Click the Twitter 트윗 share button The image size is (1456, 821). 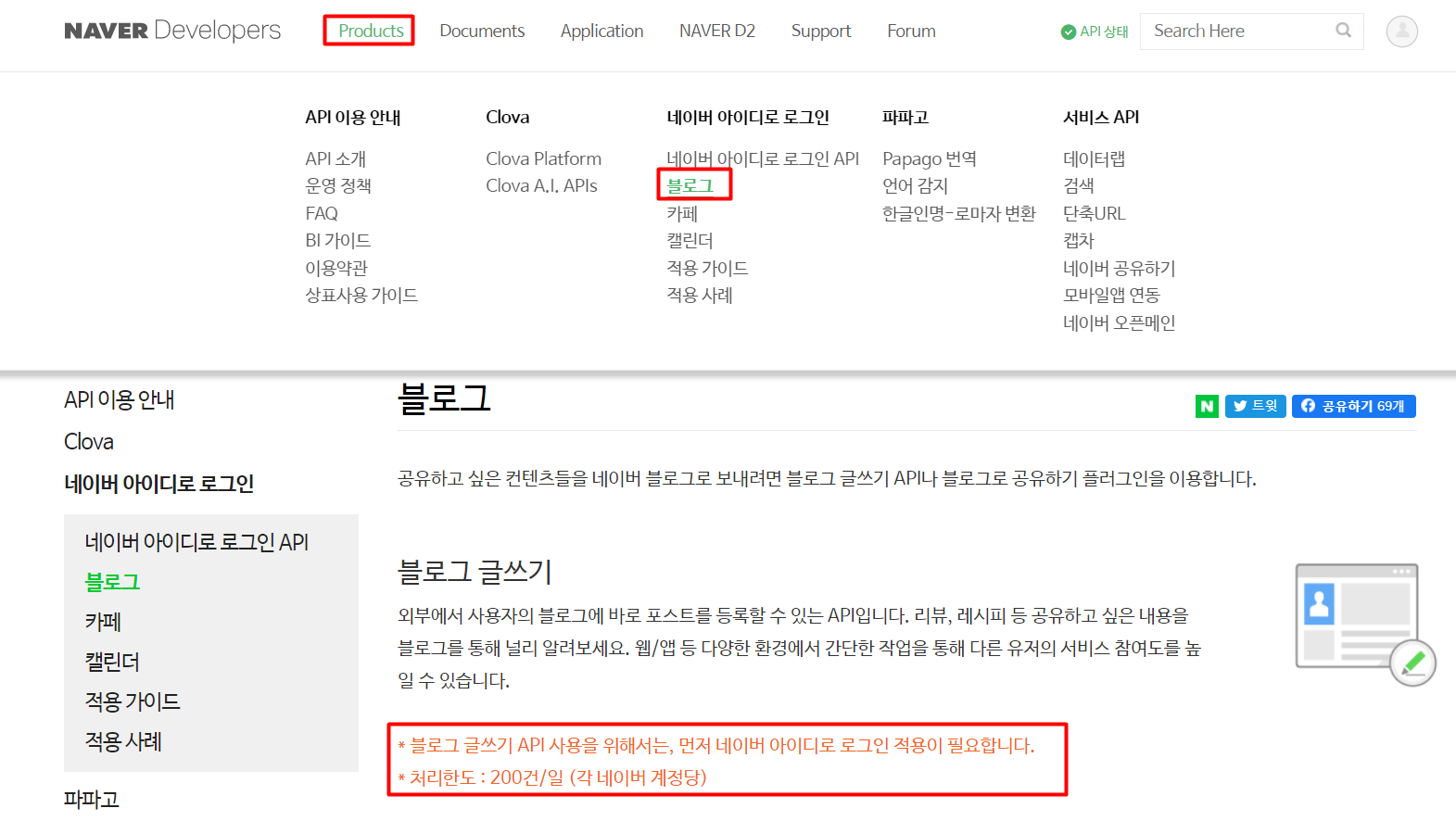point(1255,406)
